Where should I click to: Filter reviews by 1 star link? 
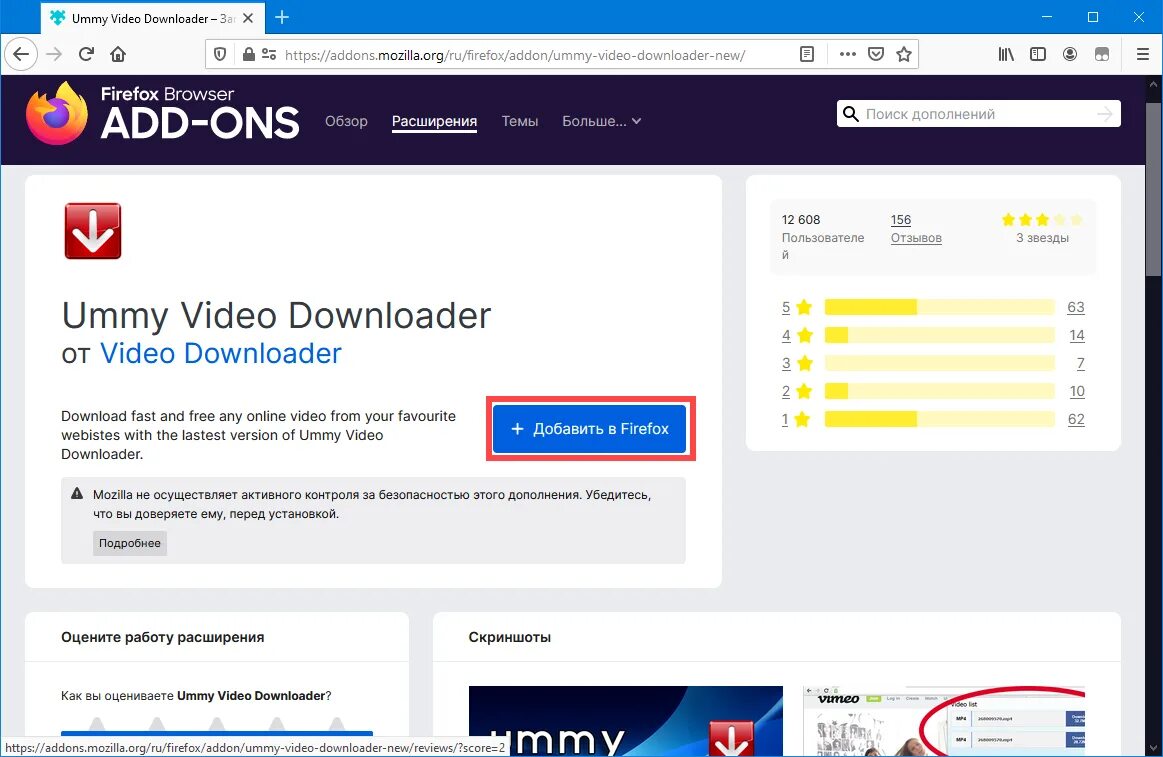pyautogui.click(x=797, y=419)
